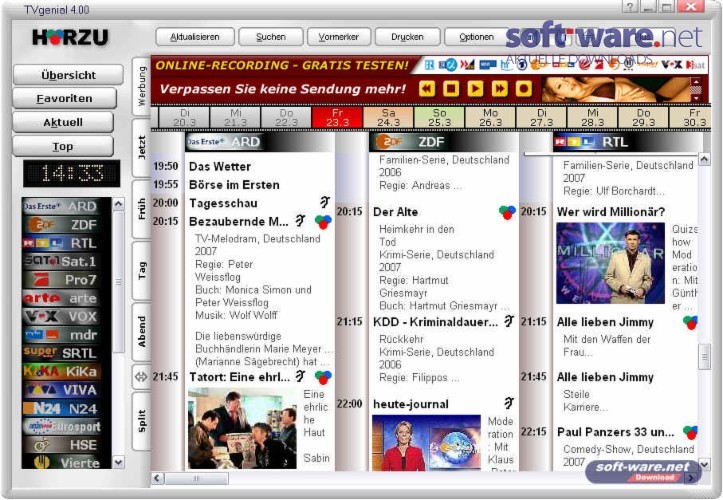Click the ZDF column header
The height and width of the screenshot is (500, 723).
[444, 142]
